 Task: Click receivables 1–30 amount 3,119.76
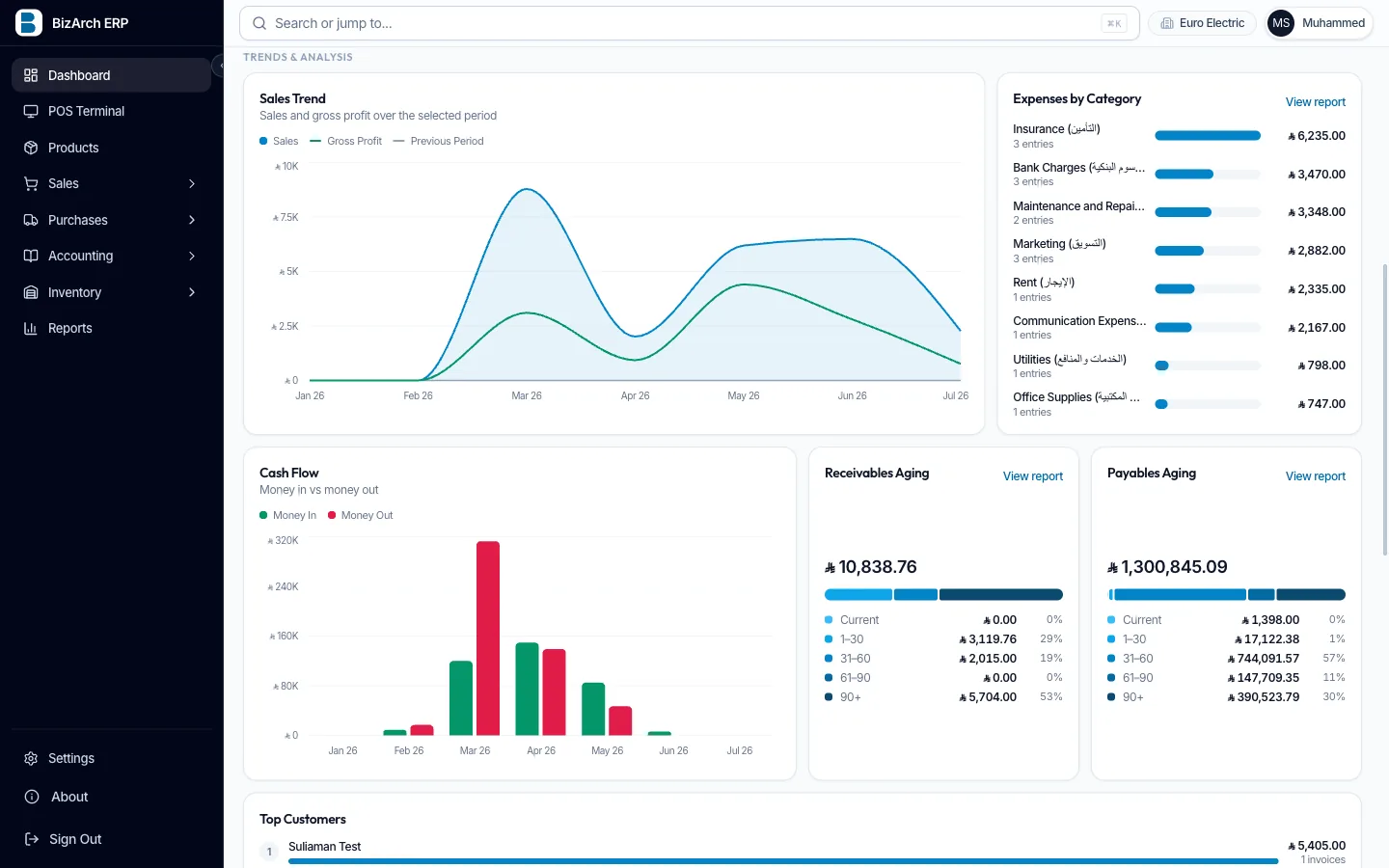pos(988,639)
